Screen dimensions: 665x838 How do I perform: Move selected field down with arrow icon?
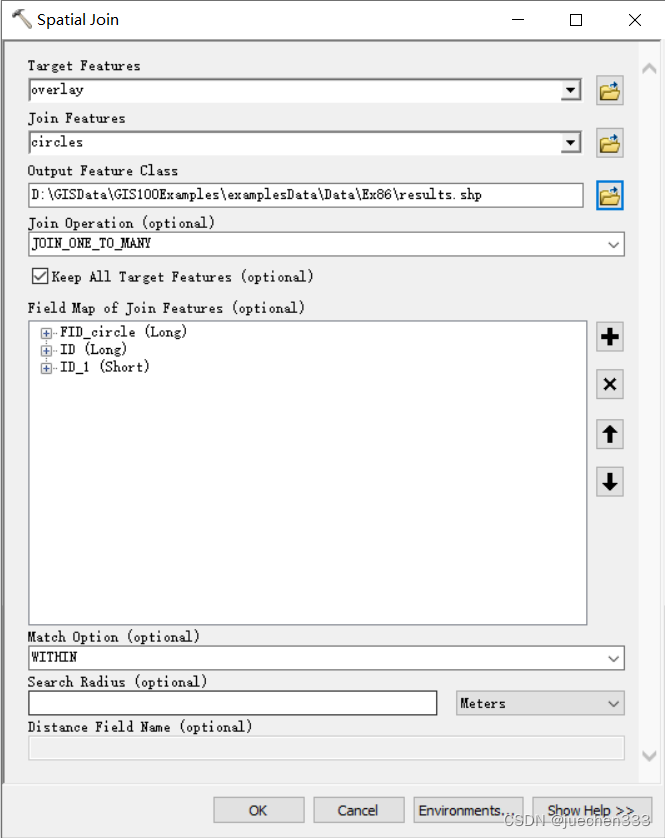coord(609,482)
